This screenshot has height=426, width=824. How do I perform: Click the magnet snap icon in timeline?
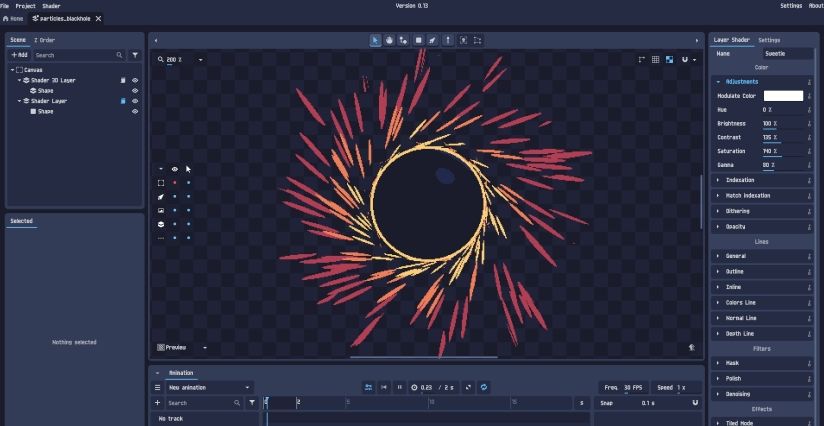695,403
